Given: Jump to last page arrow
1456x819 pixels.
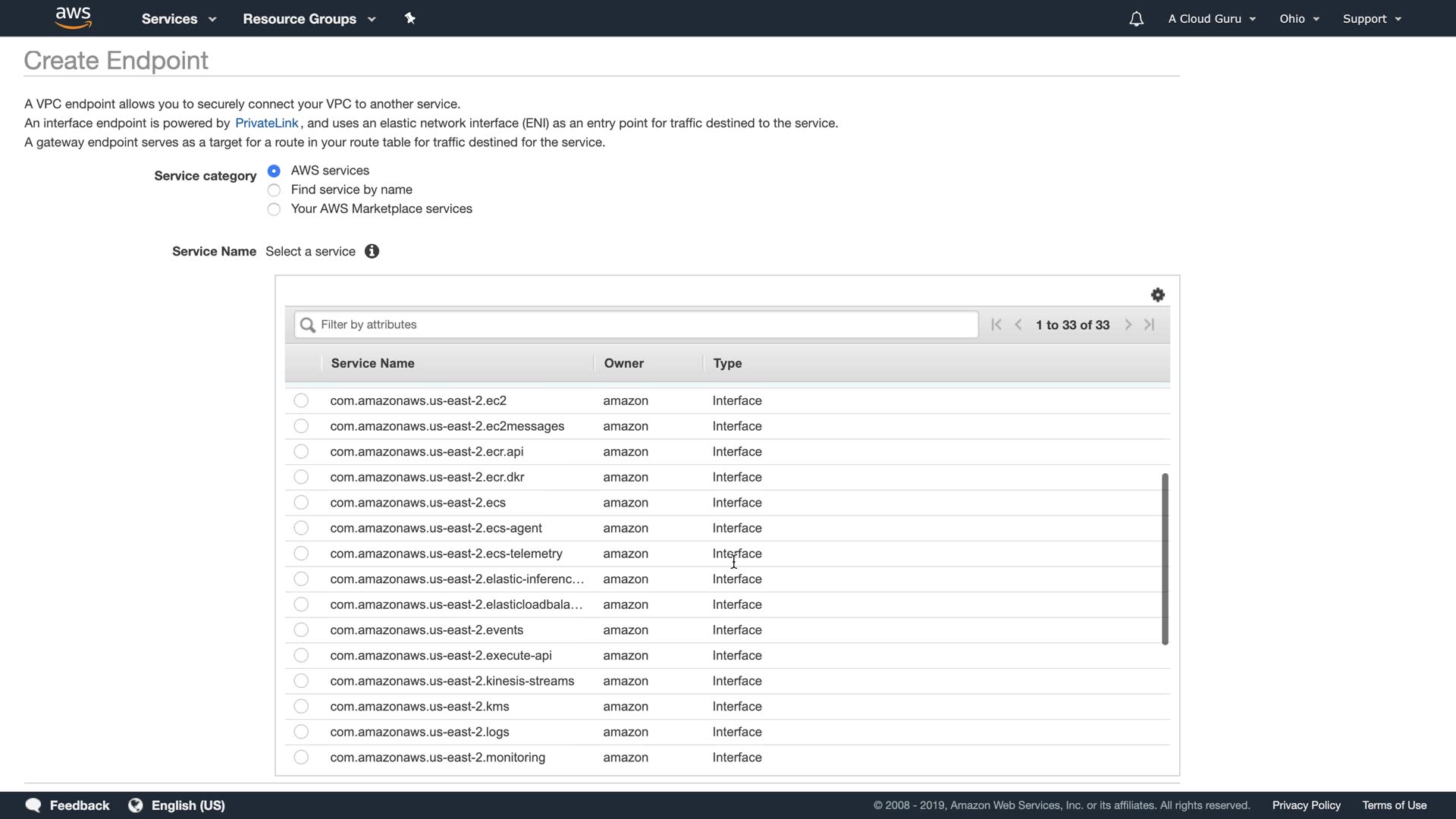Looking at the screenshot, I should click(1150, 325).
